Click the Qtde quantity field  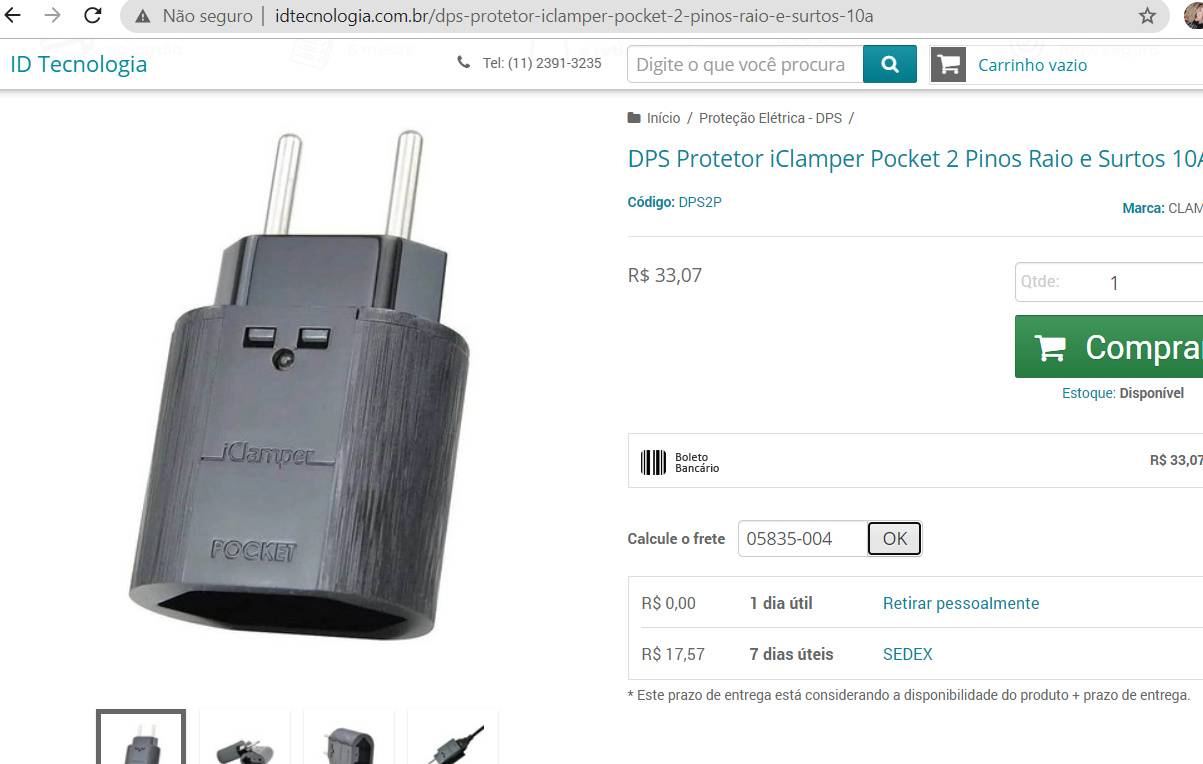(1109, 282)
